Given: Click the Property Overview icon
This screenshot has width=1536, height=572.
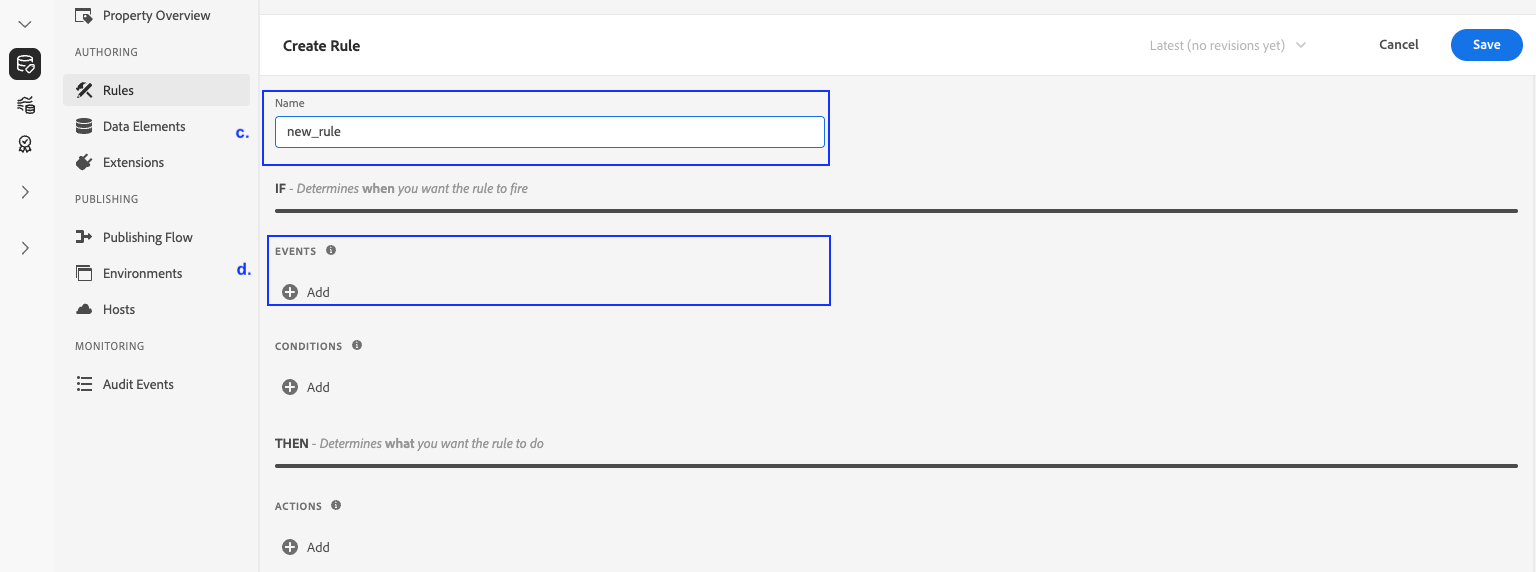Looking at the screenshot, I should [85, 15].
